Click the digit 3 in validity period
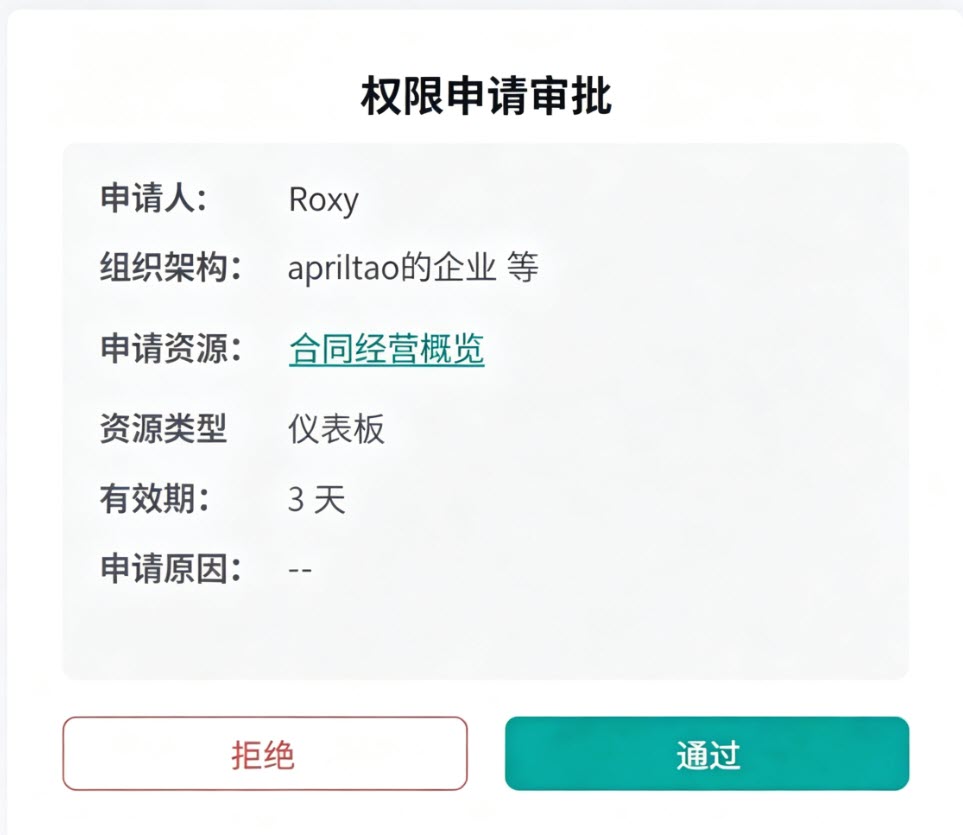The image size is (963, 835). [296, 499]
